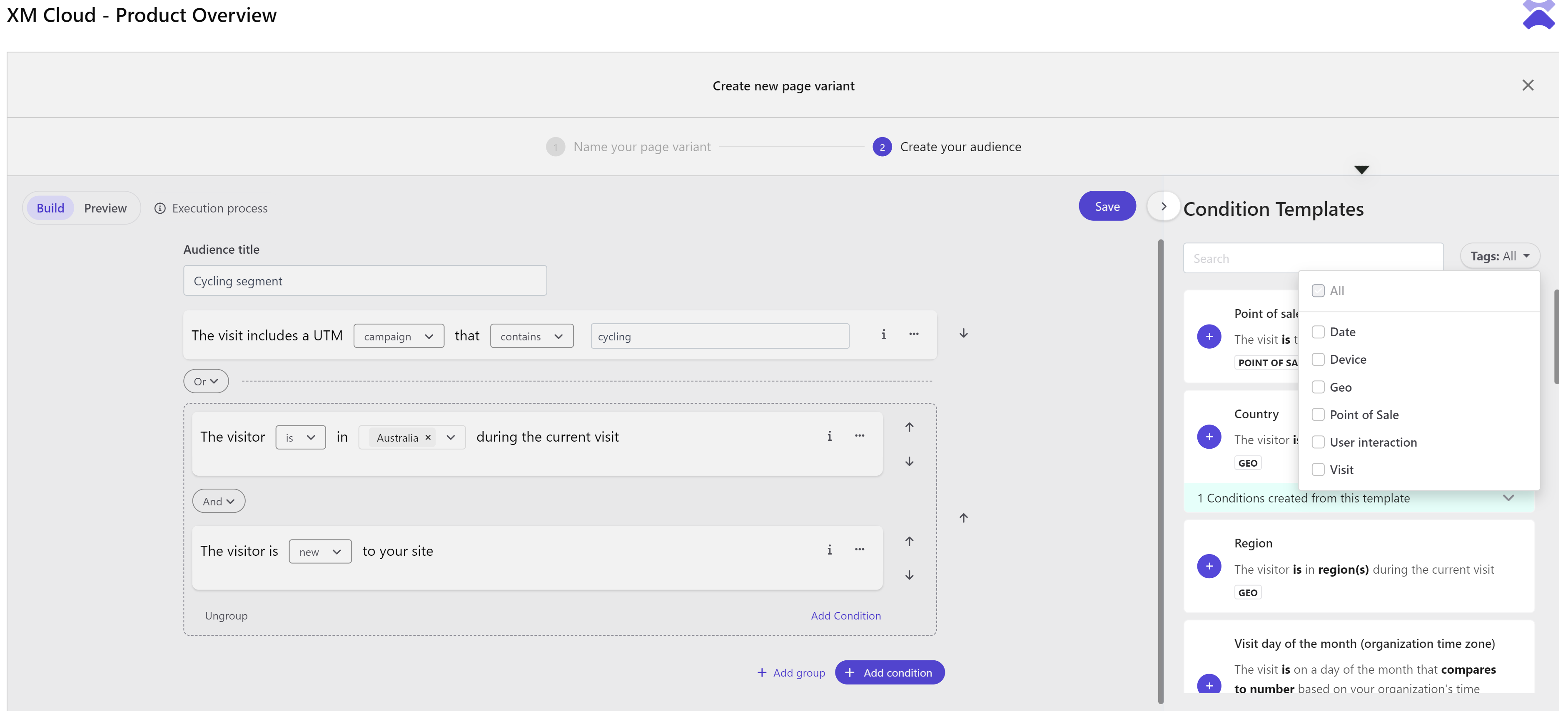The image size is (1568, 717).
Task: Add Region condition template with plus
Action: (x=1209, y=567)
